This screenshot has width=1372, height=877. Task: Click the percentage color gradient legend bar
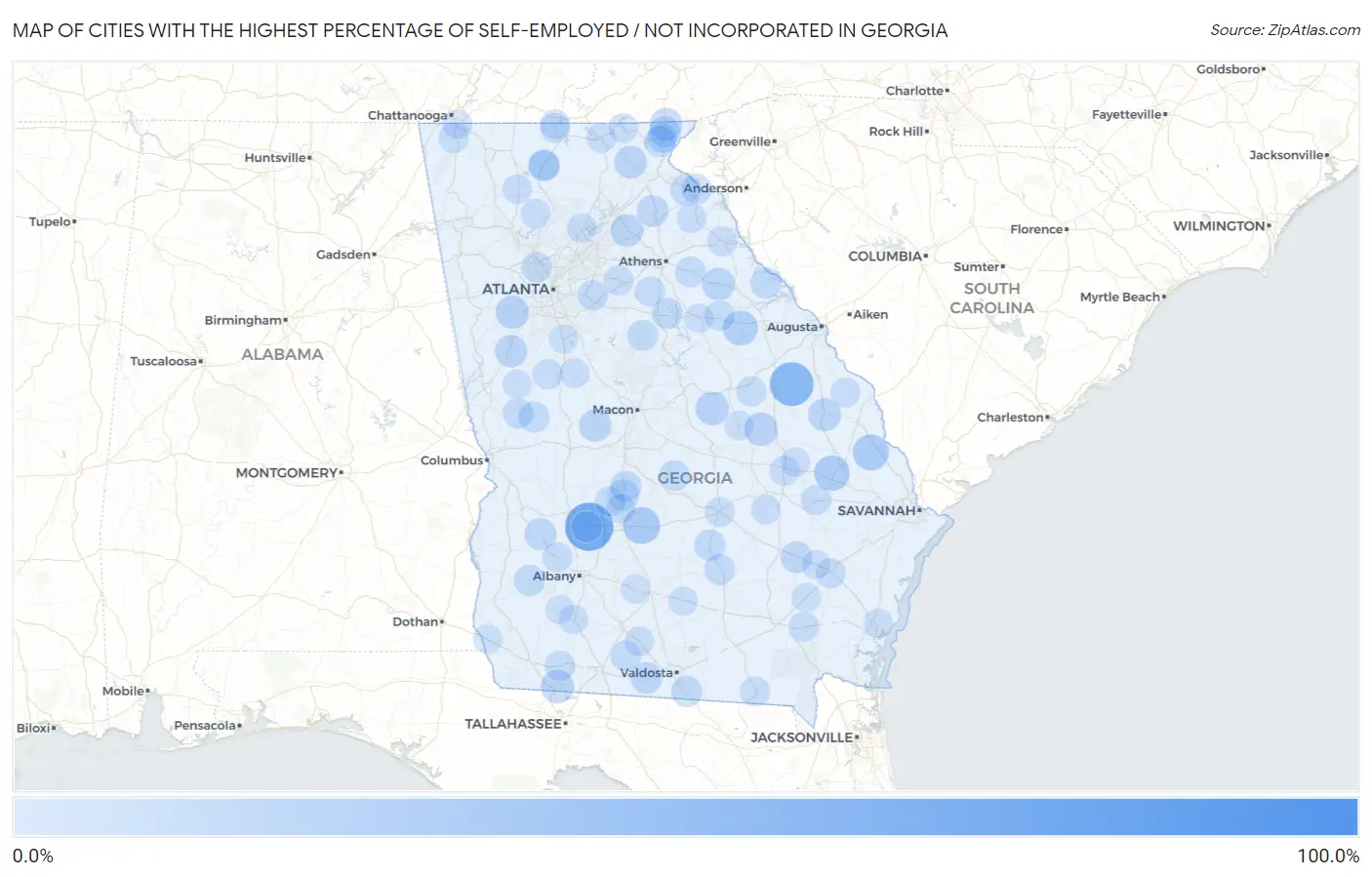pos(685,817)
